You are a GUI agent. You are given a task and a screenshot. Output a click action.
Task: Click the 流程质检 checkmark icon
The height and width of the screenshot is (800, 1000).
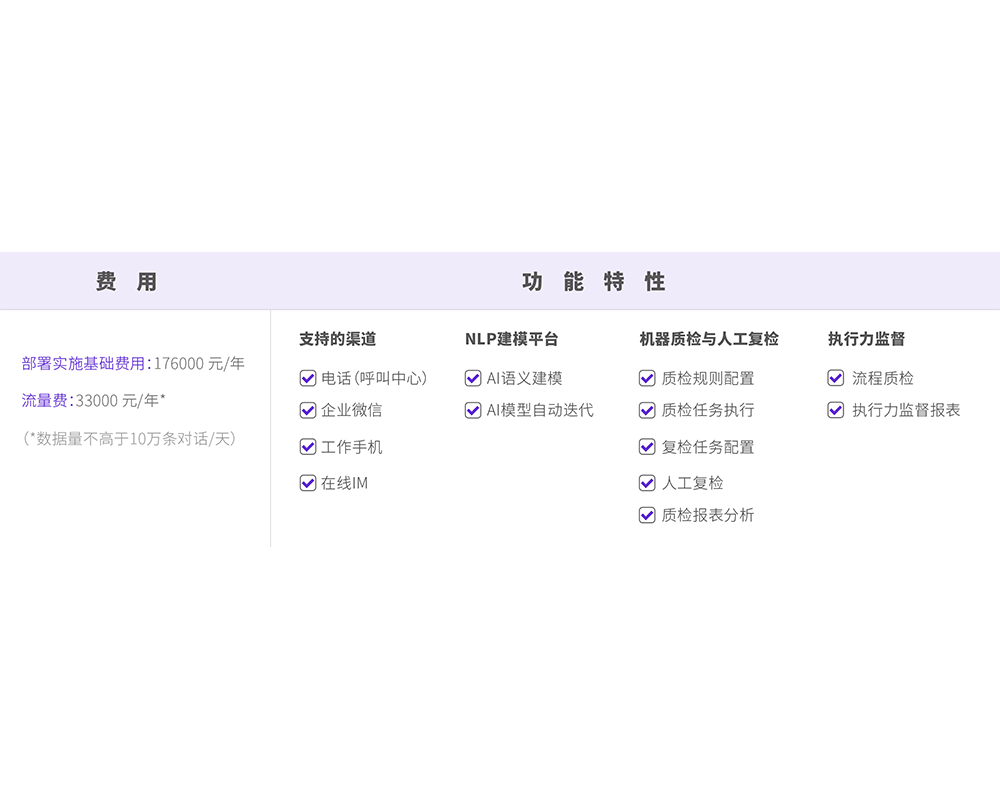point(835,378)
